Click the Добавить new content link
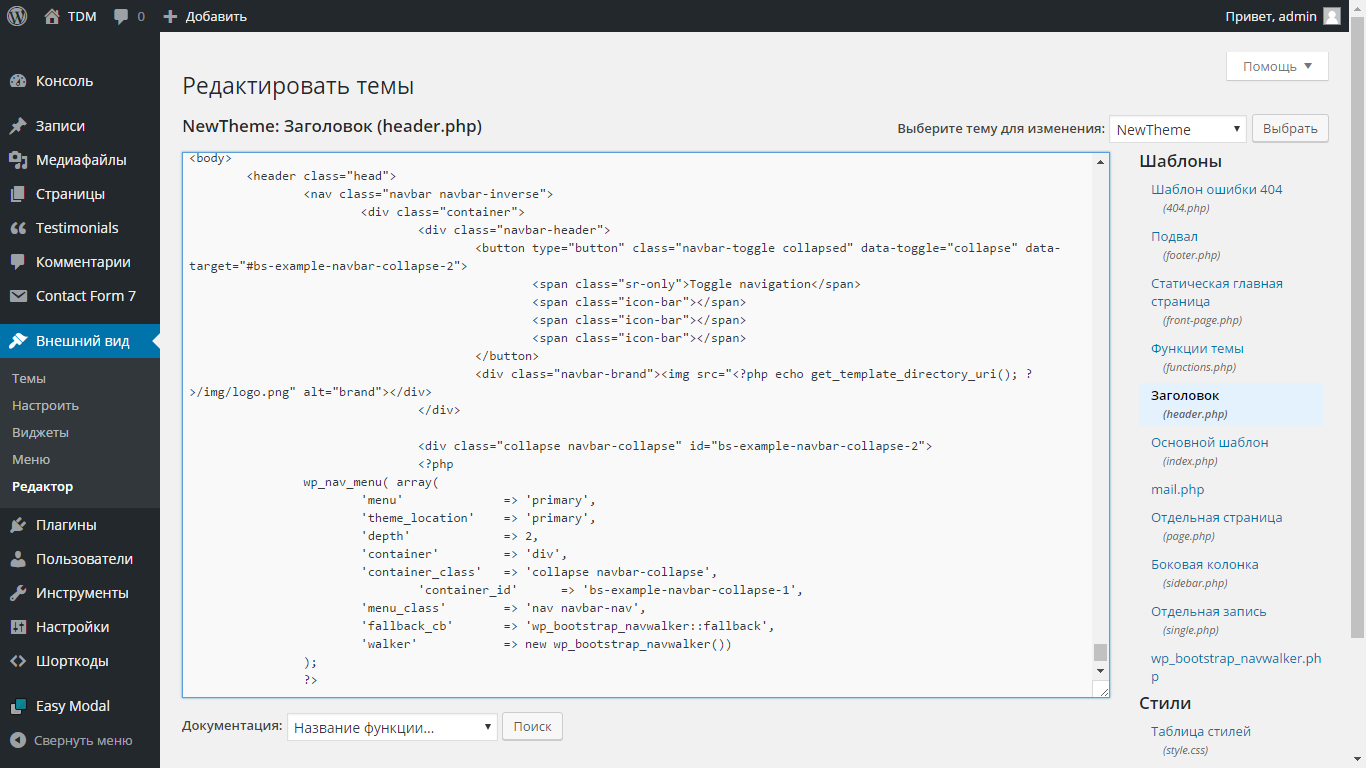This screenshot has height=768, width=1366. click(x=216, y=16)
